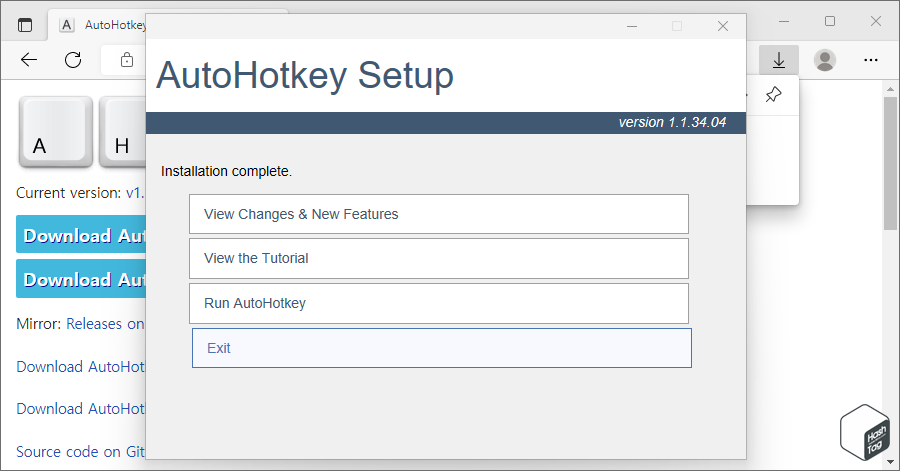Open View the Tutorial option

click(x=439, y=258)
